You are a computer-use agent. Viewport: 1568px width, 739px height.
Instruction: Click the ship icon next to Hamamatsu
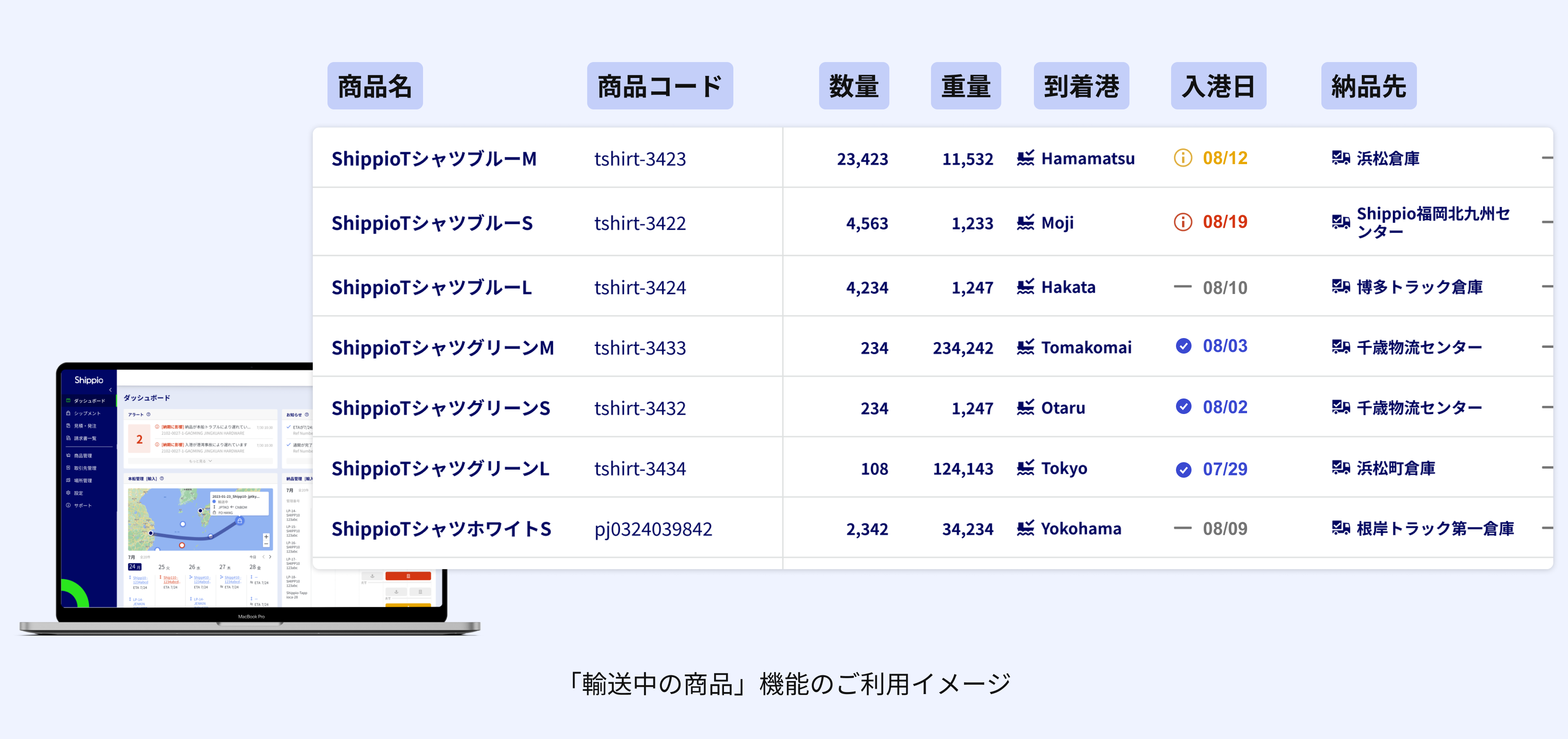pyautogui.click(x=1025, y=158)
